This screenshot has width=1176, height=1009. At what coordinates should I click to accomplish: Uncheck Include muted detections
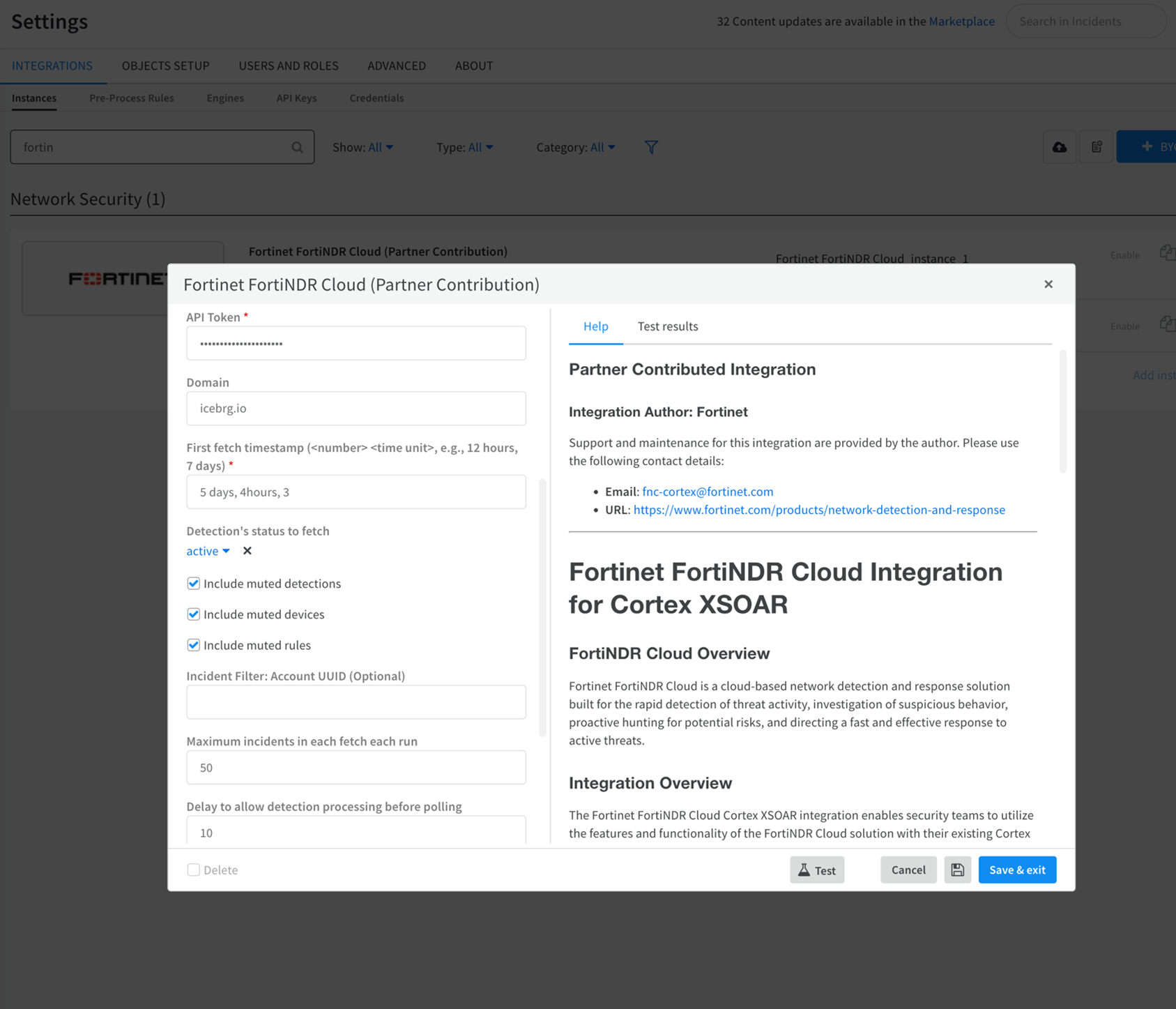coord(193,584)
